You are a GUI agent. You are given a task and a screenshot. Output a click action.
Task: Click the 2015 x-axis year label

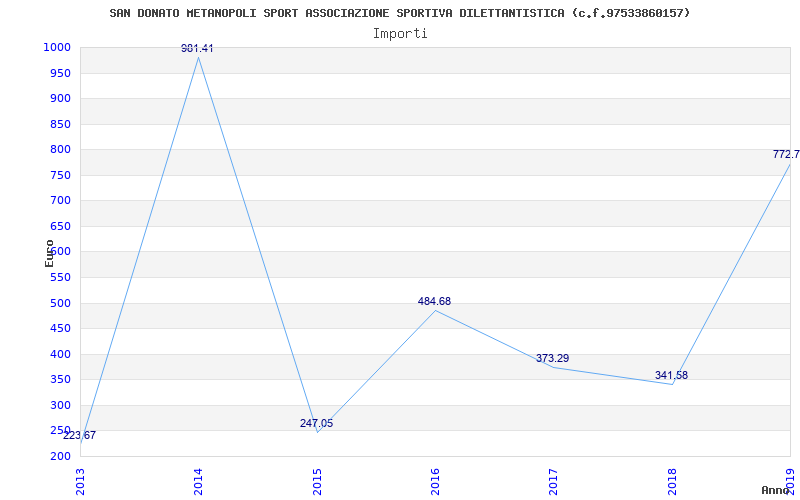(x=317, y=481)
